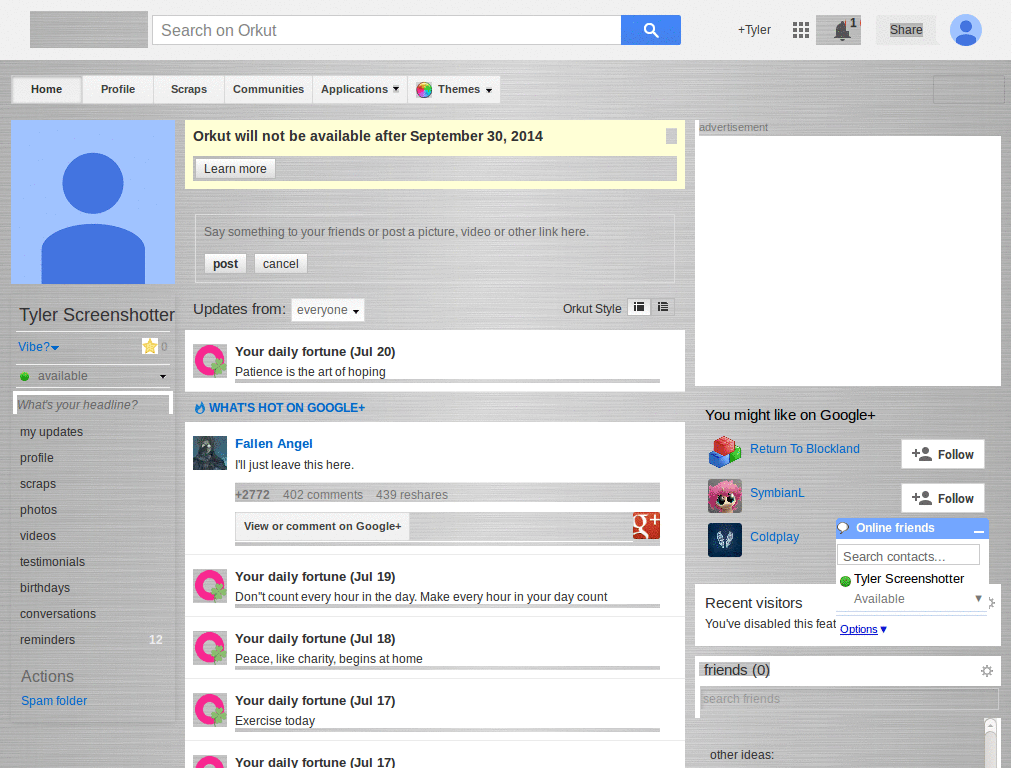
Task: Click the Themes color wheel icon
Action: (x=423, y=89)
